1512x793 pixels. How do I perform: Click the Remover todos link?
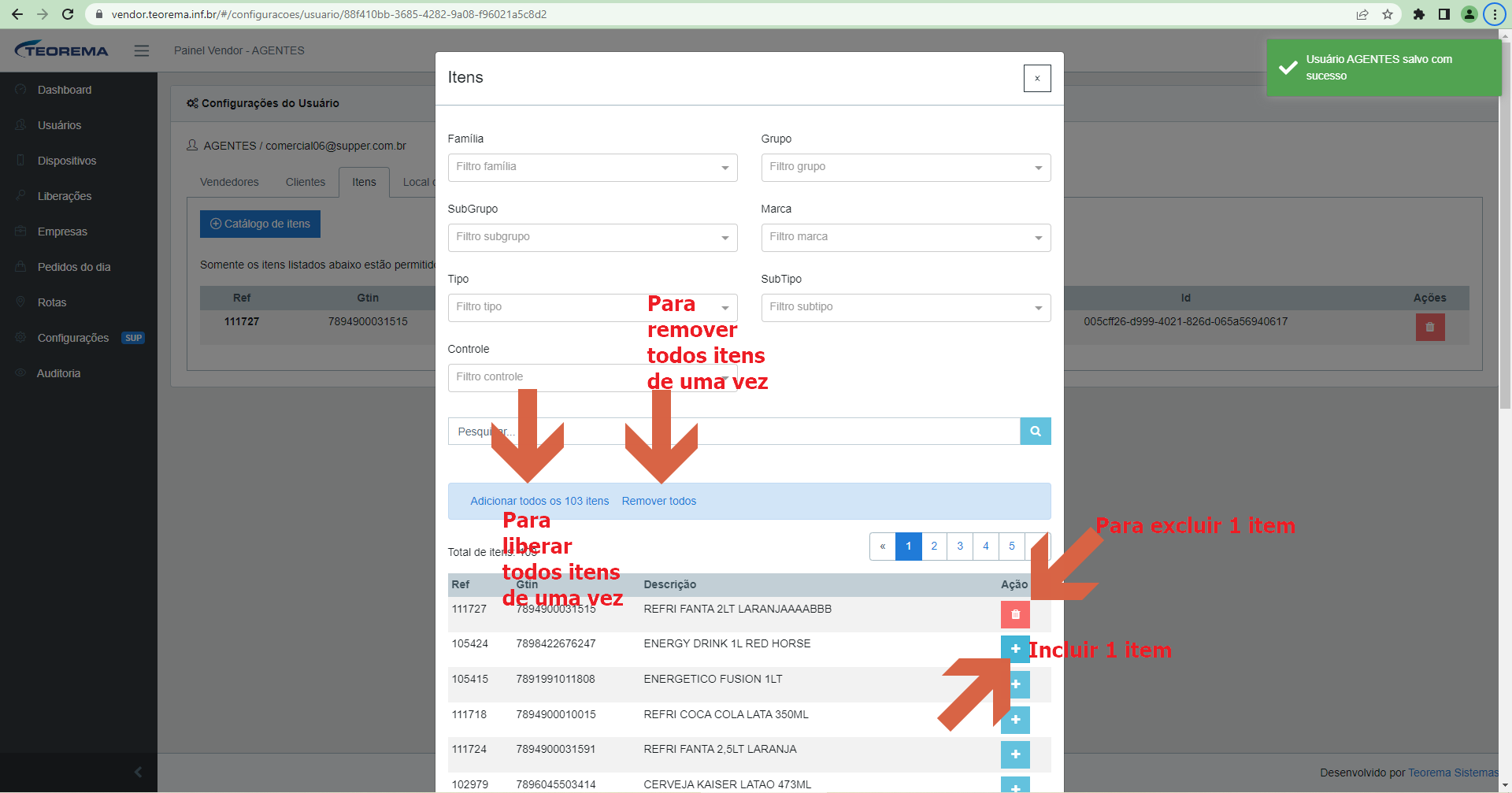tap(659, 501)
